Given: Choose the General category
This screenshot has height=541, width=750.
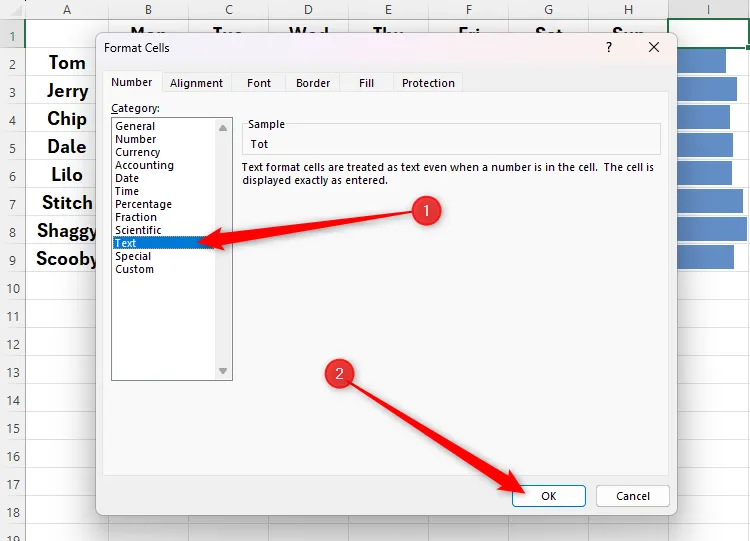Looking at the screenshot, I should pyautogui.click(x=135, y=126).
